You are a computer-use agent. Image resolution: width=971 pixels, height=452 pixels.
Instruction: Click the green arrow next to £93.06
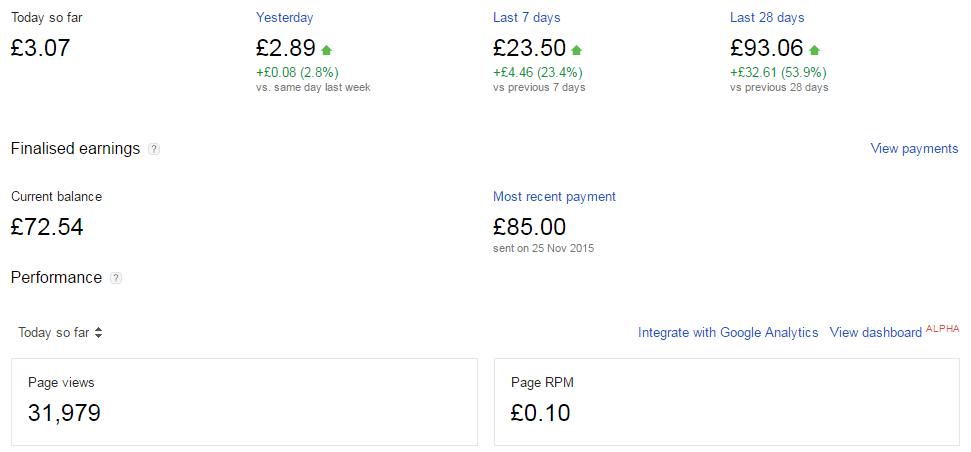coord(814,50)
